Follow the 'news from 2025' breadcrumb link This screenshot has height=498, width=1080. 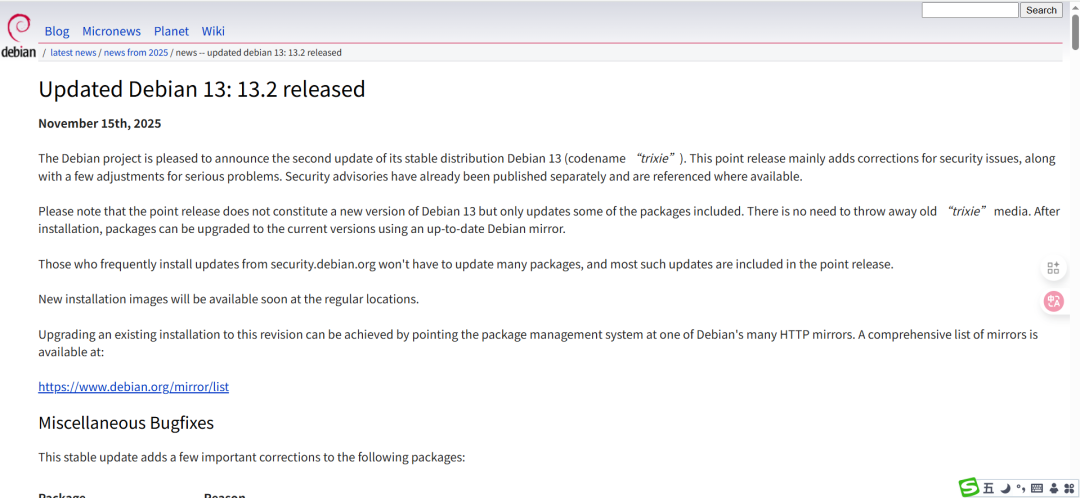[136, 52]
